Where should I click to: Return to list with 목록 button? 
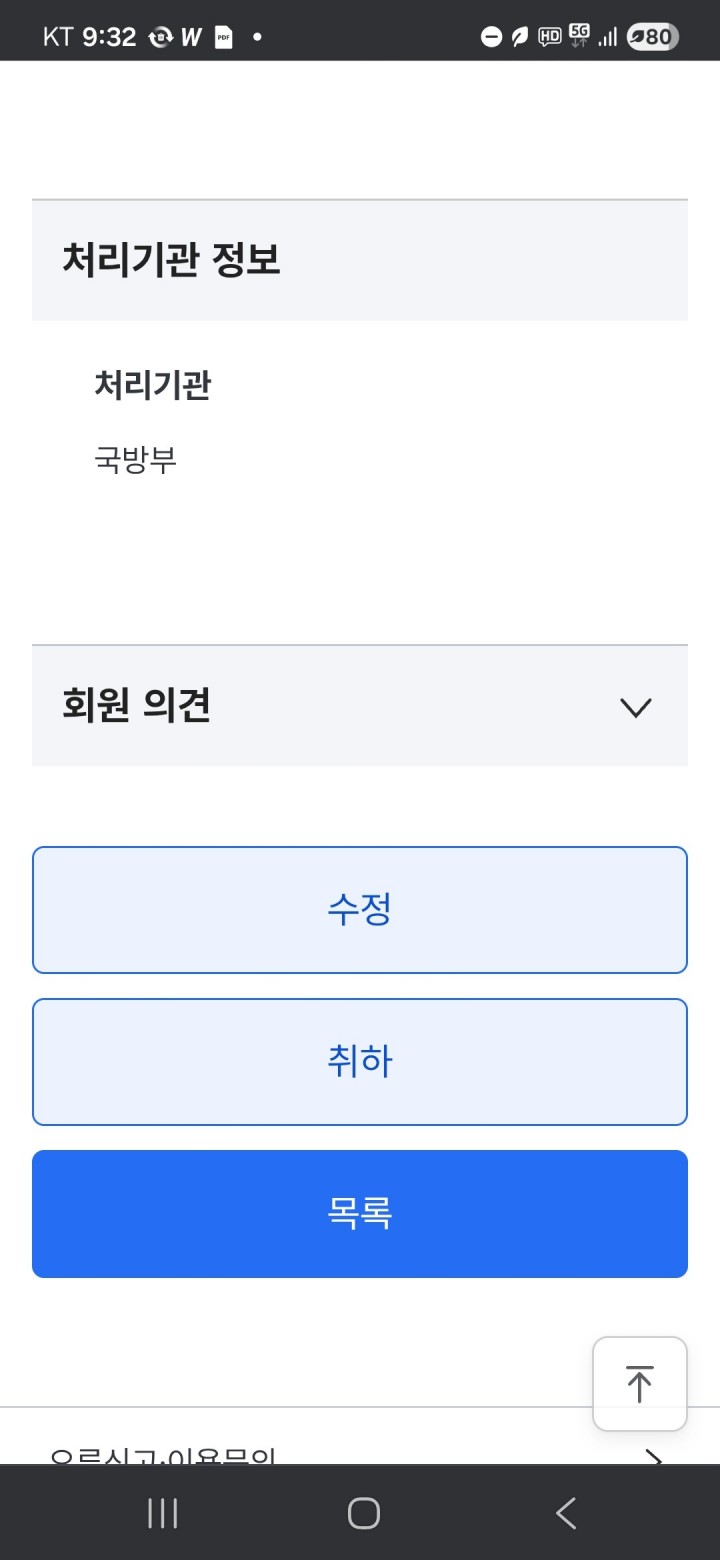click(x=360, y=1214)
